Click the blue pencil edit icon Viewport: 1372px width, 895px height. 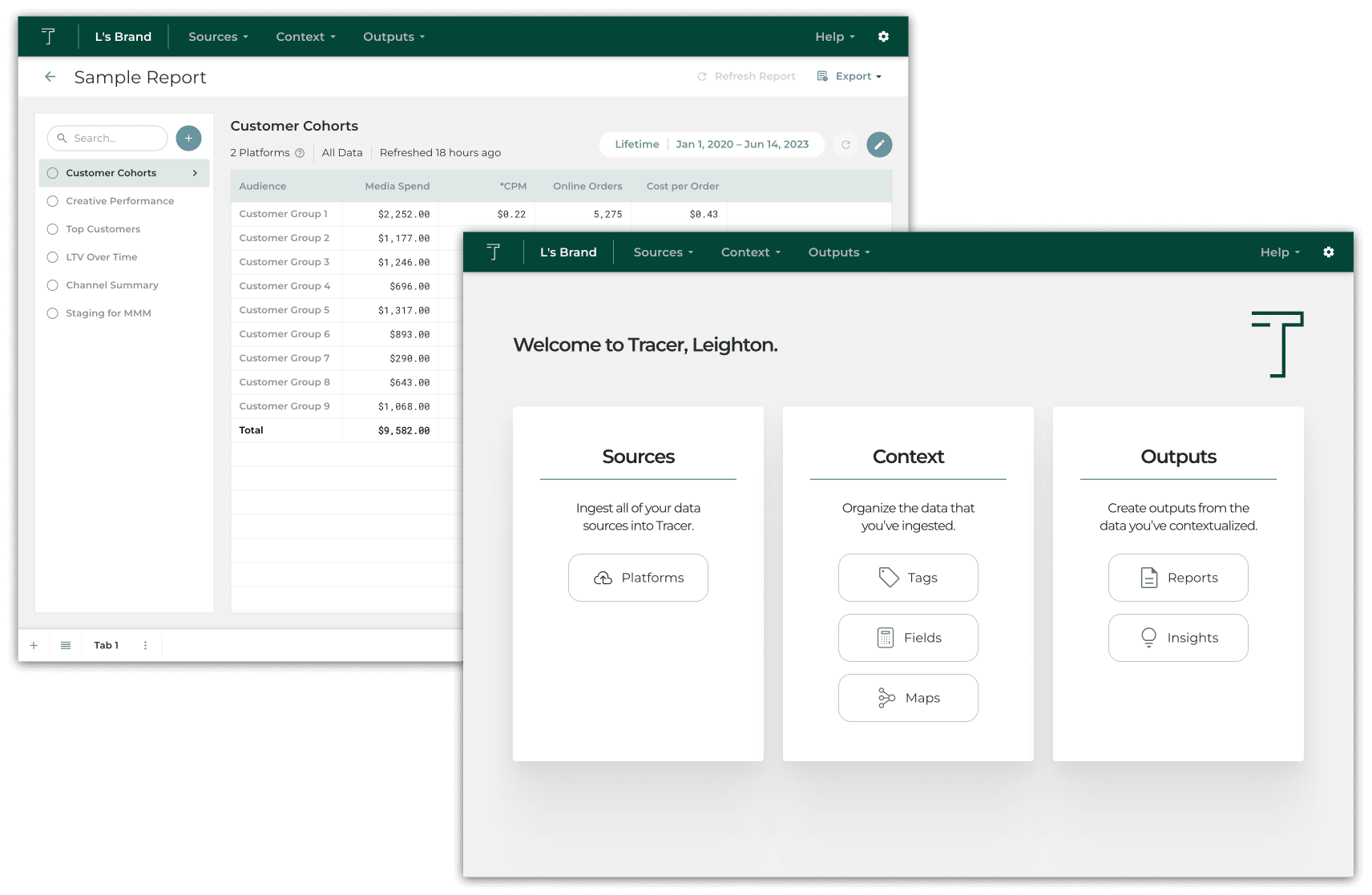tap(879, 145)
